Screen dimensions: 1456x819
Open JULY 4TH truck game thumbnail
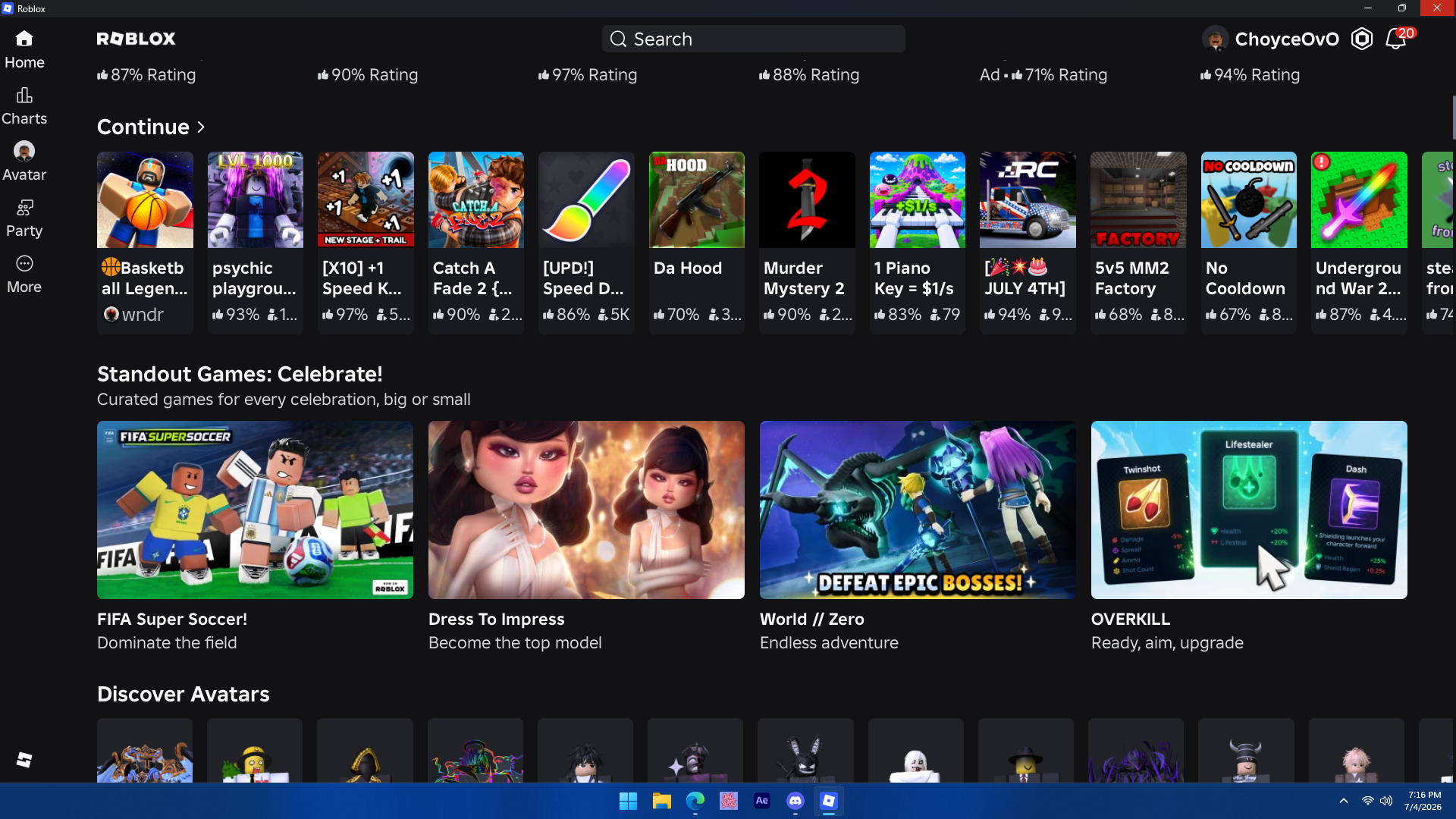pos(1028,199)
